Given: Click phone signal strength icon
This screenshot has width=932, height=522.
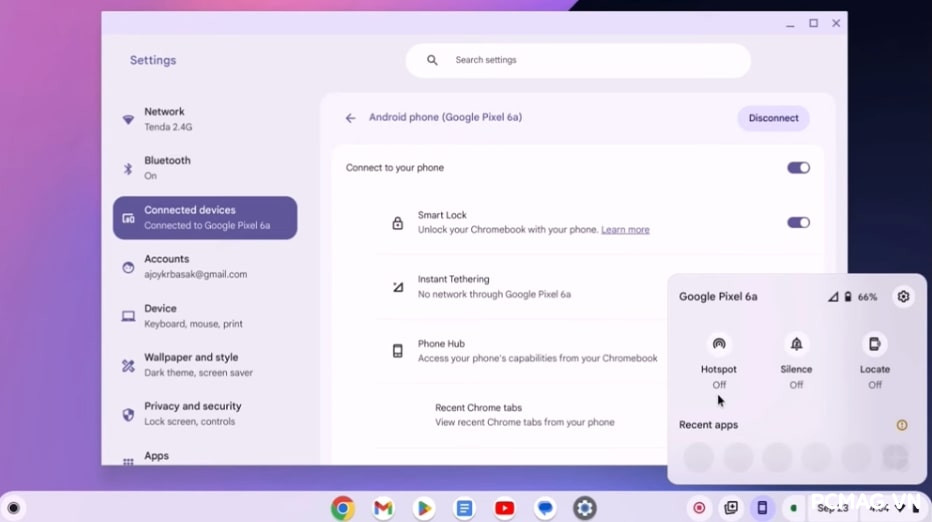Looking at the screenshot, I should click(833, 297).
